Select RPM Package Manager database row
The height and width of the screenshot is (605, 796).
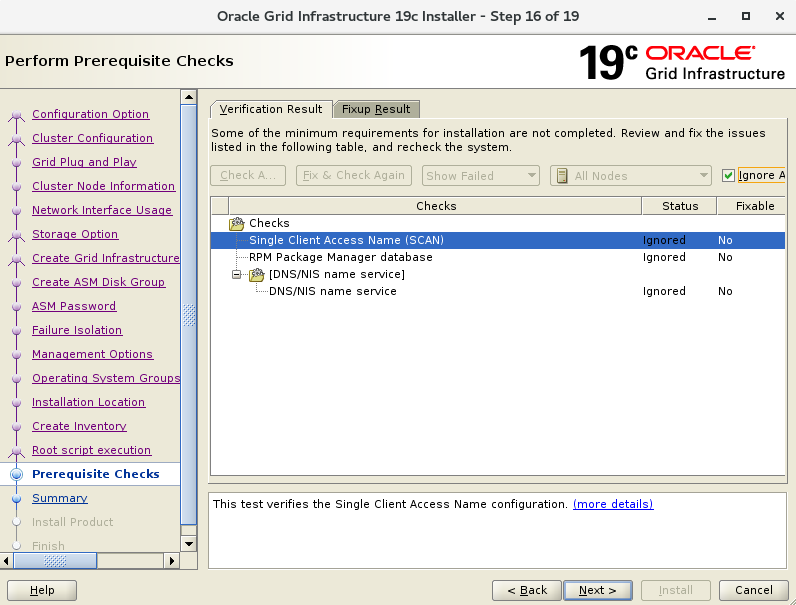498,257
